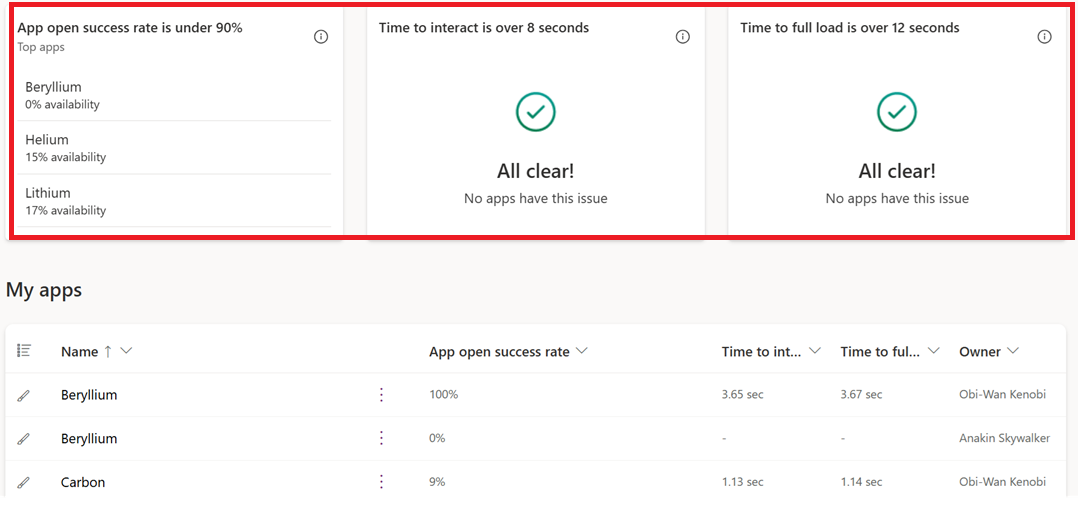Viewport: 1078px width, 505px height.
Task: Click edit pencil icon for Carbon row
Action: tap(24, 482)
